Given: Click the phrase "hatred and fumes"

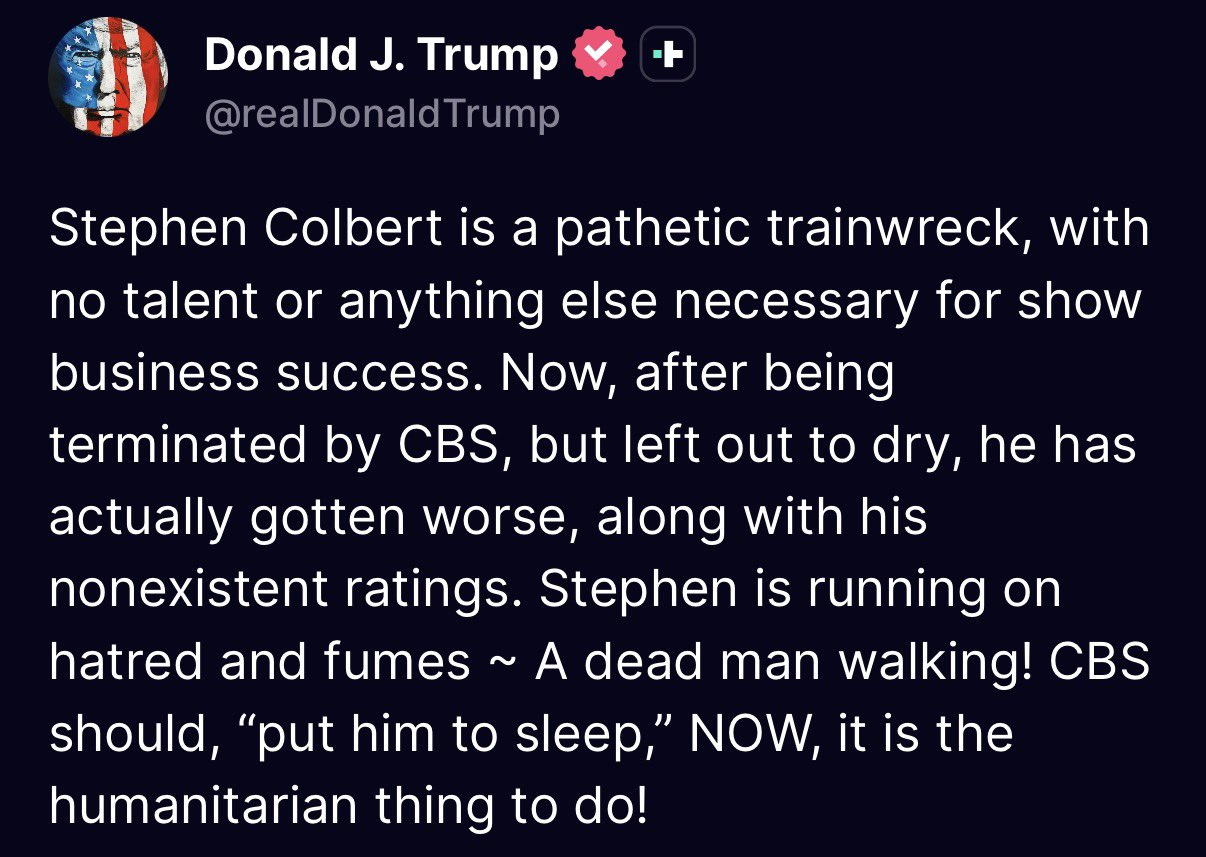Looking at the screenshot, I should pyautogui.click(x=260, y=662).
